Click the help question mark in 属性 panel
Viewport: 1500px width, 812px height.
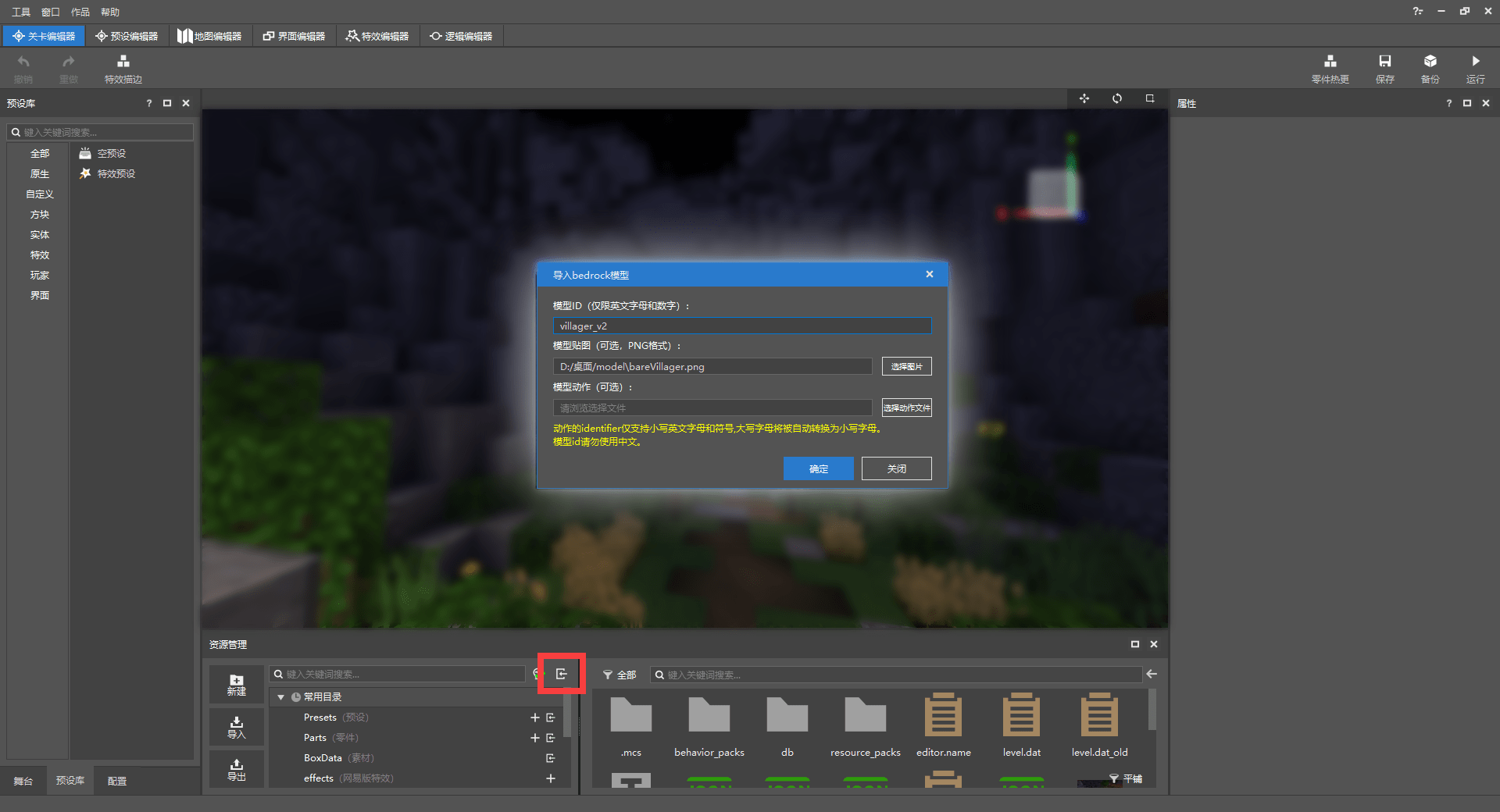click(x=1449, y=103)
